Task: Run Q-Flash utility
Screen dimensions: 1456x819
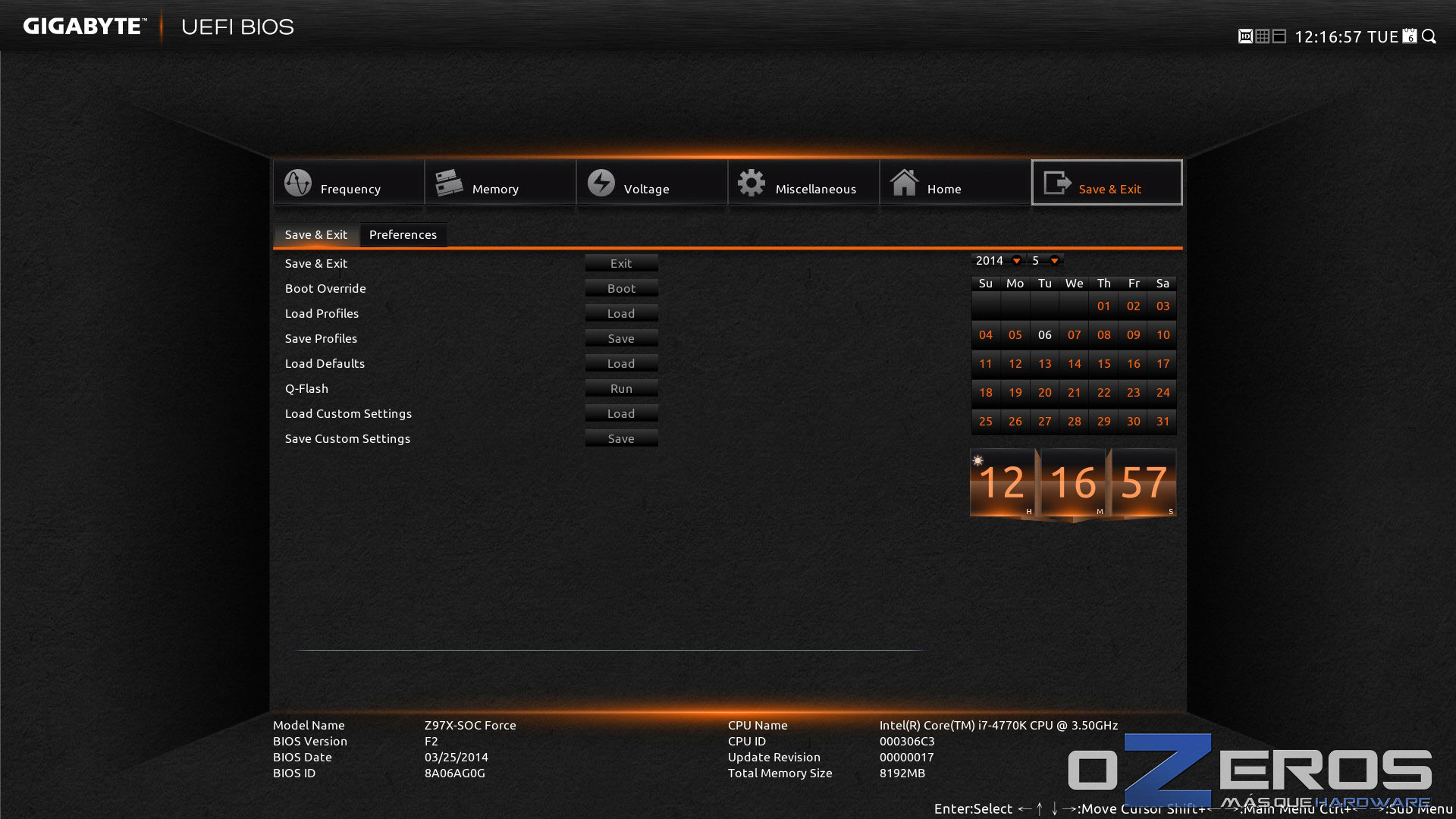Action: [621, 388]
